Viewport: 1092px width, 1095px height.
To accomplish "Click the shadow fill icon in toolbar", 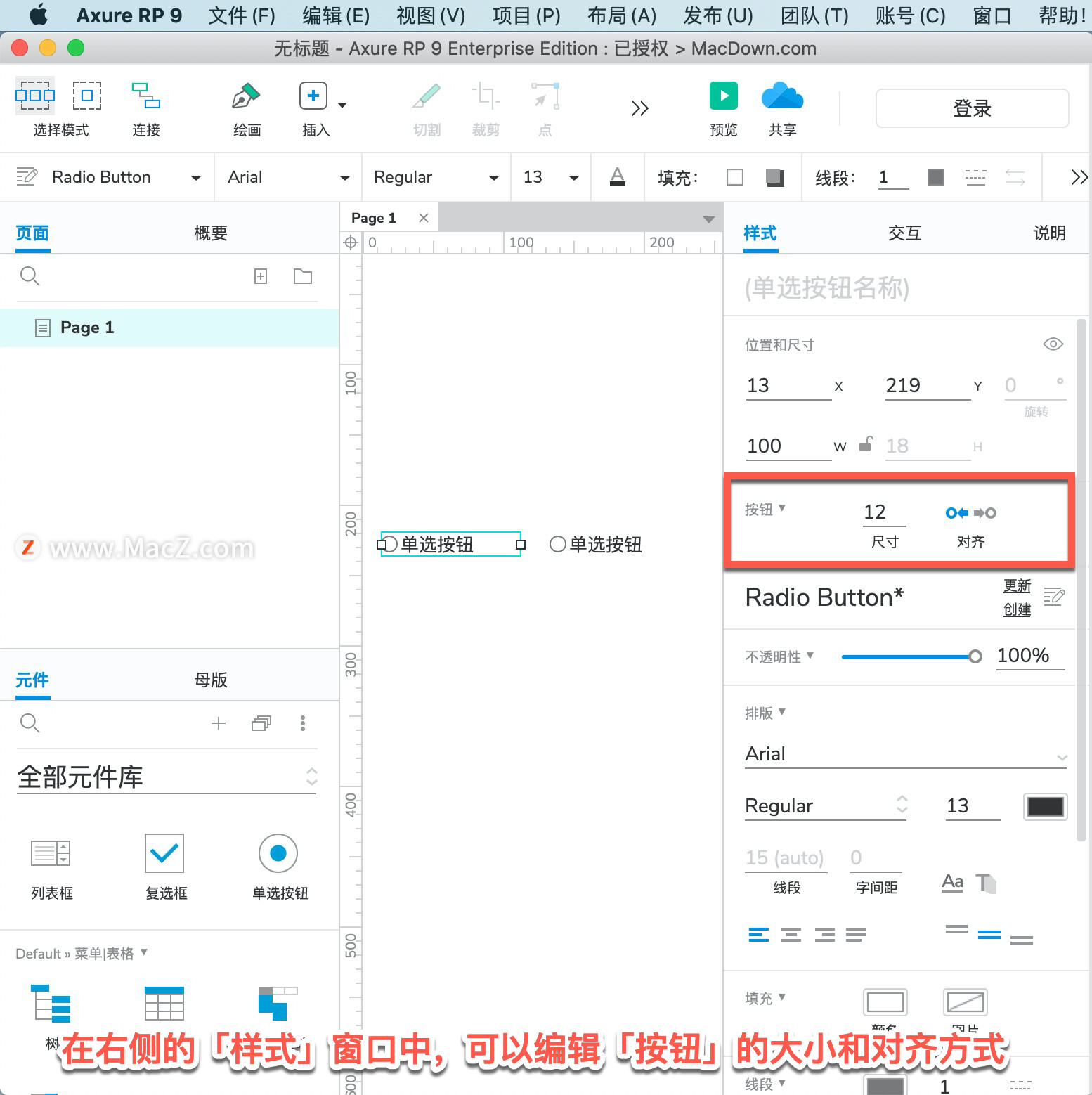I will tap(774, 177).
